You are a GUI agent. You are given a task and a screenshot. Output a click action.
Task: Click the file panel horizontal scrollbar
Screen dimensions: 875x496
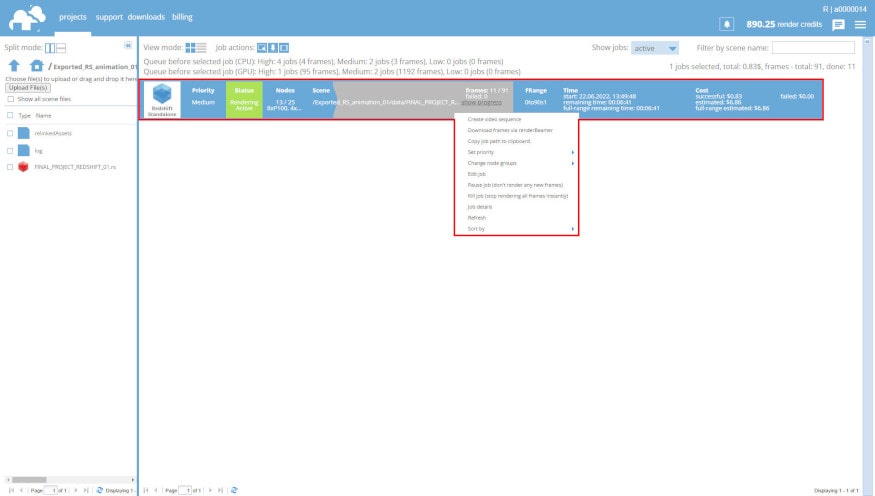(70, 479)
